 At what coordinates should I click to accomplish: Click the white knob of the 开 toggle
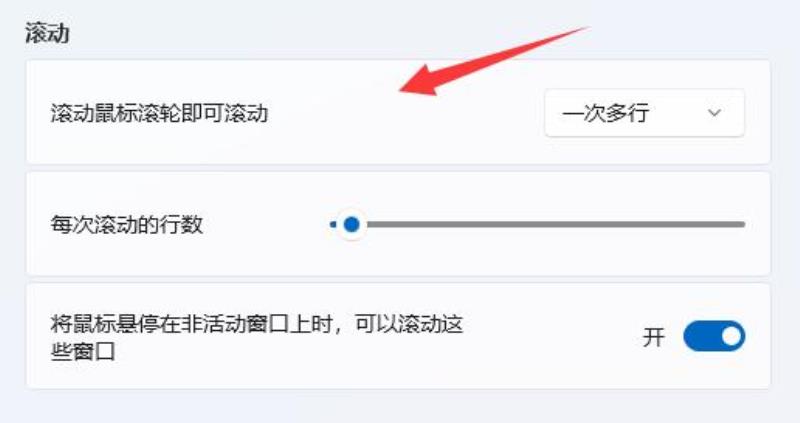click(x=731, y=336)
